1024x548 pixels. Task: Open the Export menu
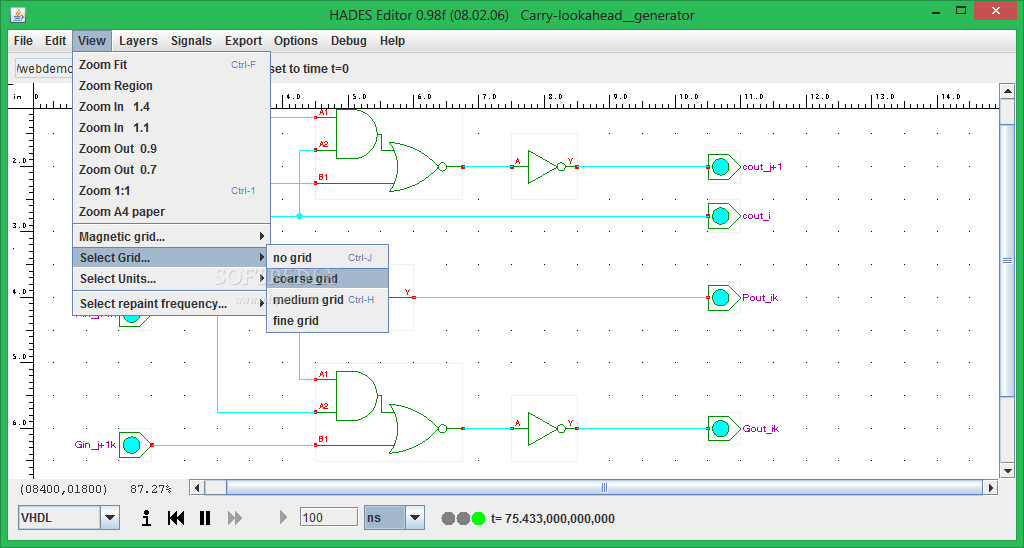click(244, 40)
